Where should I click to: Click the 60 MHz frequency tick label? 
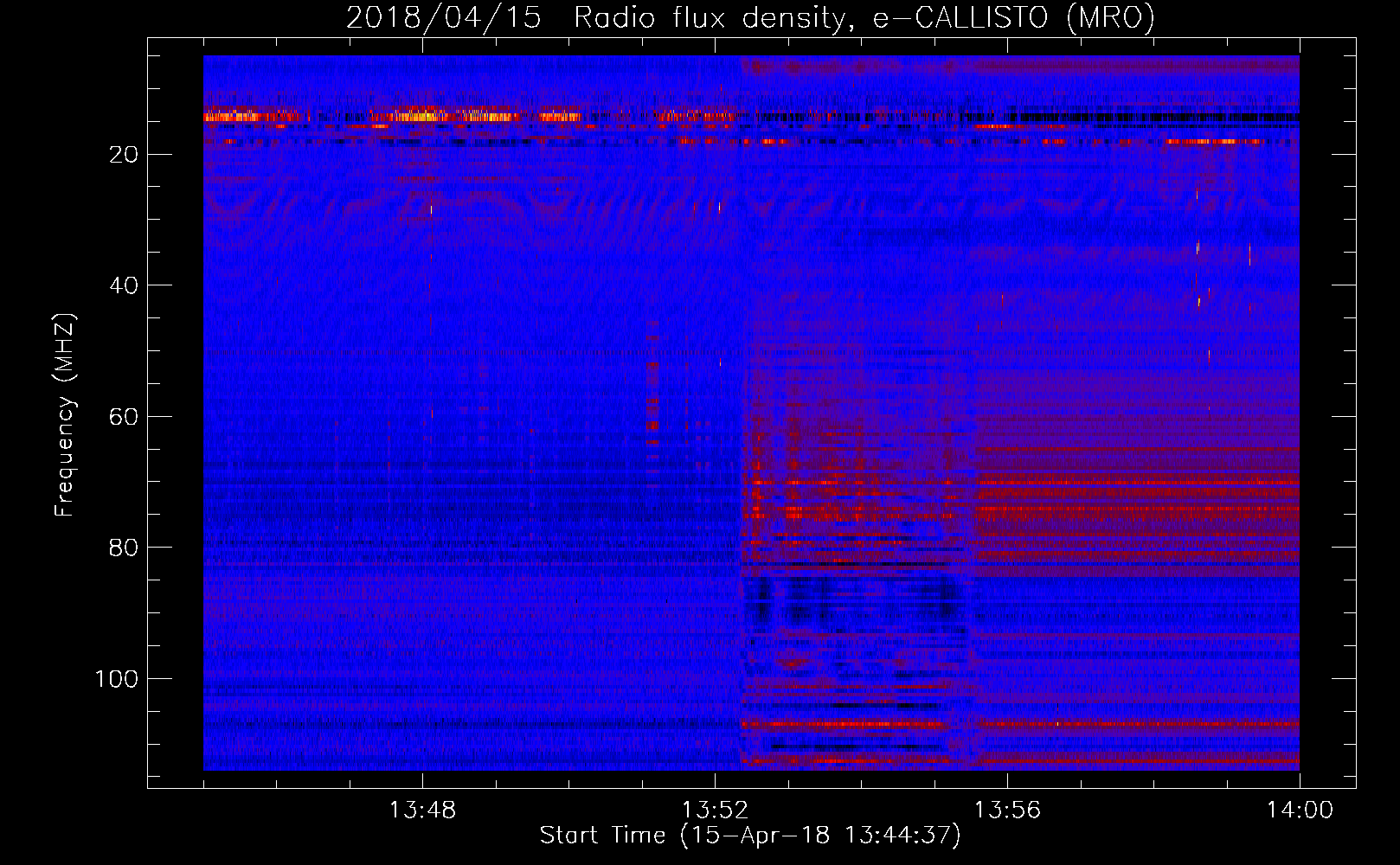(x=124, y=417)
